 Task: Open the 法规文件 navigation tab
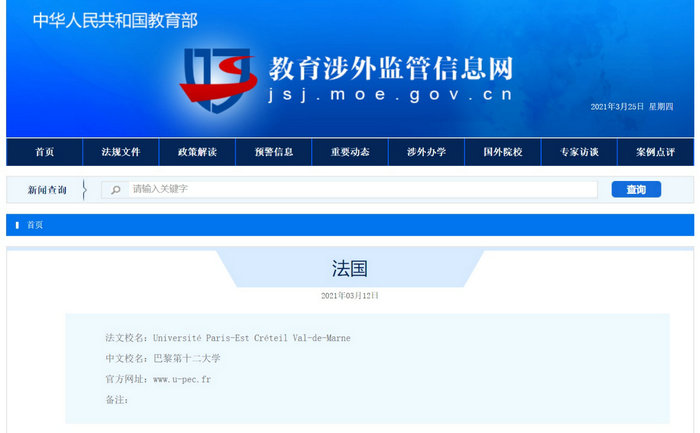point(121,152)
